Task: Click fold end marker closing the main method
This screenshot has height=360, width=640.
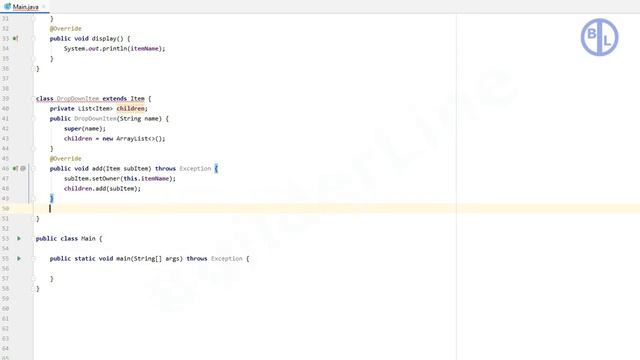Action: pyautogui.click(x=34, y=278)
